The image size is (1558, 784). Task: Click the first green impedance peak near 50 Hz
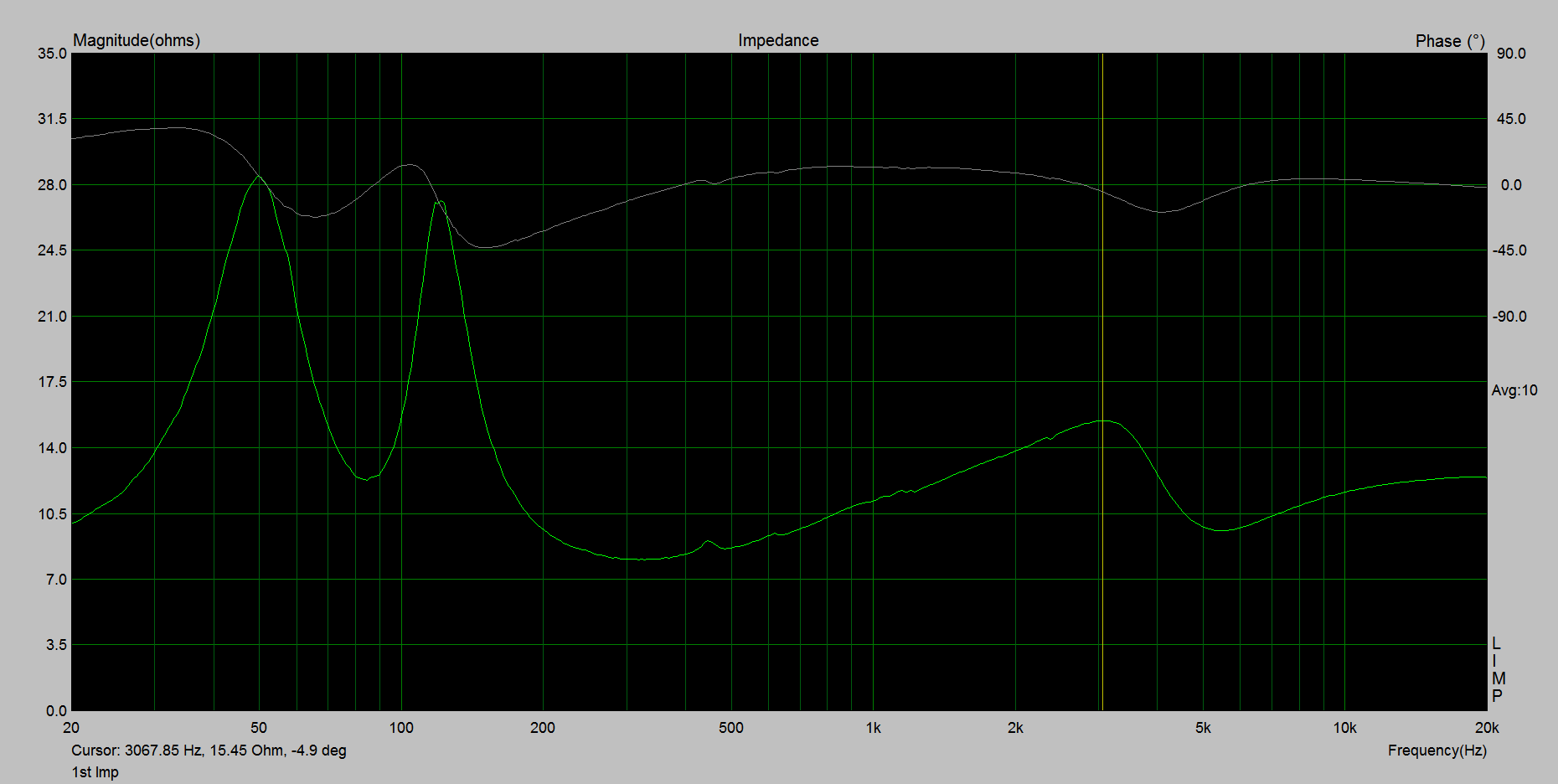point(259,176)
